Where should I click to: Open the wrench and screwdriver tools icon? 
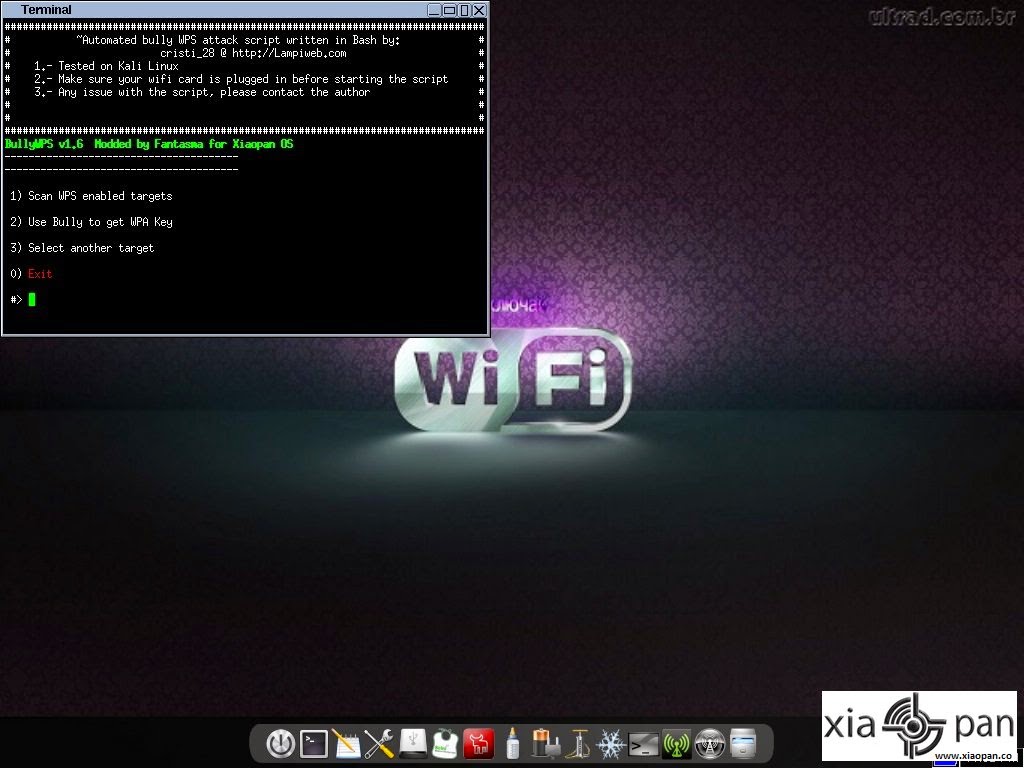(x=379, y=744)
